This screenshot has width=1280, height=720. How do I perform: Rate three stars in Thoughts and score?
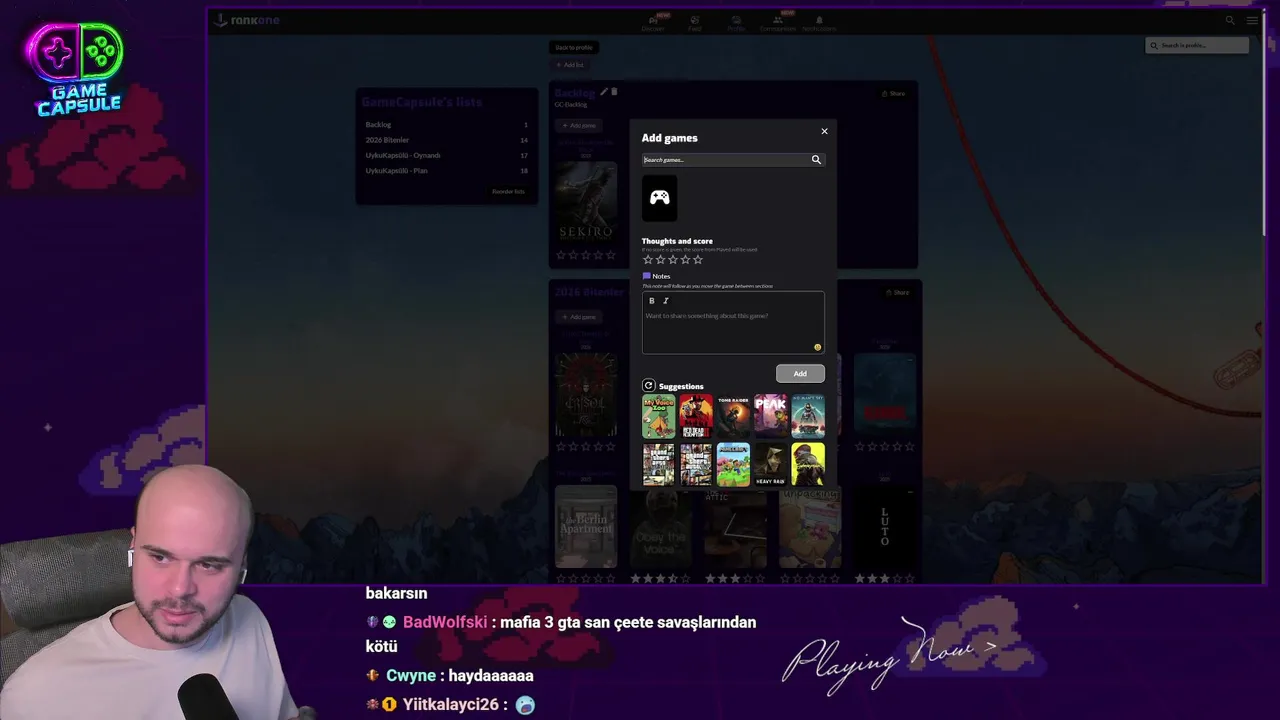(x=672, y=259)
